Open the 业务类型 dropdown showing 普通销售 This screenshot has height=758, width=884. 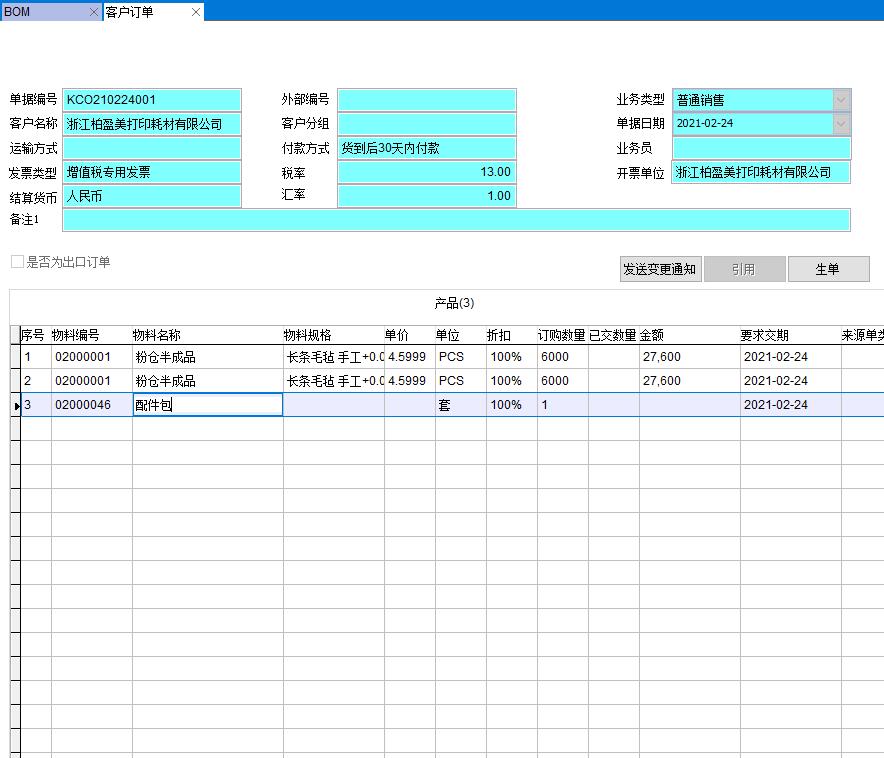tap(843, 99)
